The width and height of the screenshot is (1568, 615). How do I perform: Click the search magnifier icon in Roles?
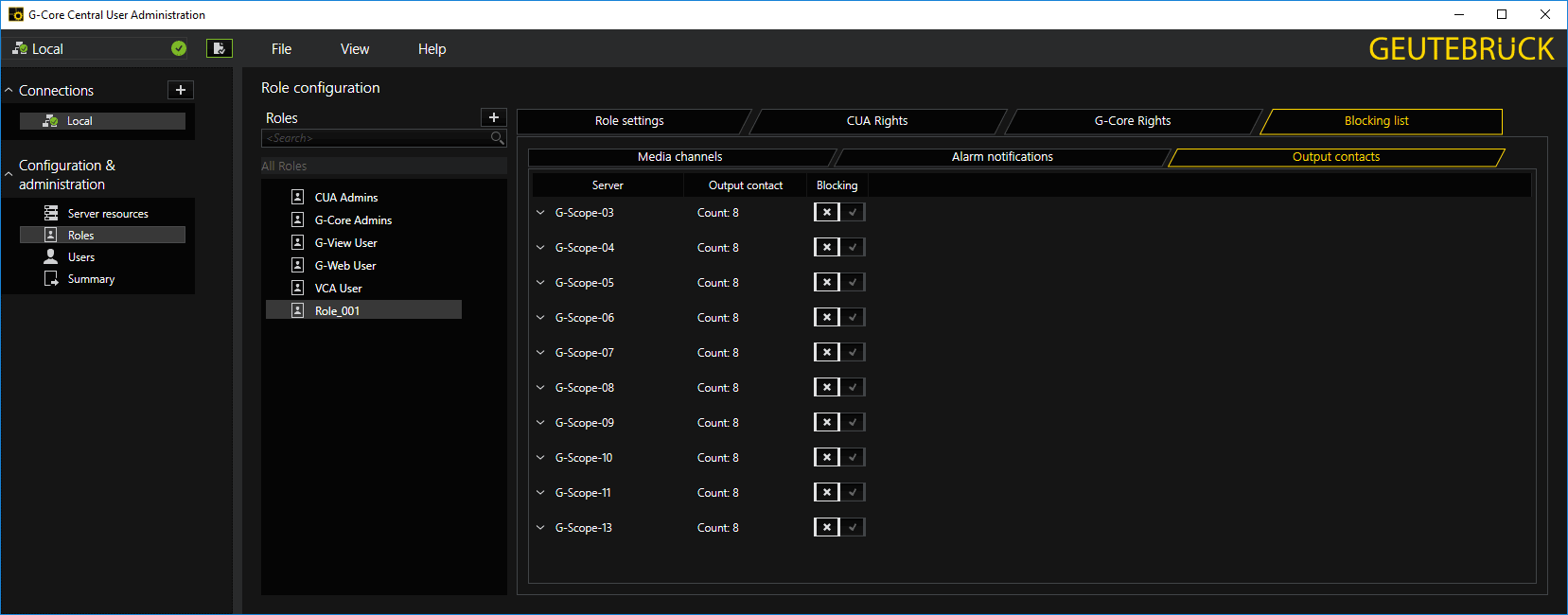[x=497, y=138]
